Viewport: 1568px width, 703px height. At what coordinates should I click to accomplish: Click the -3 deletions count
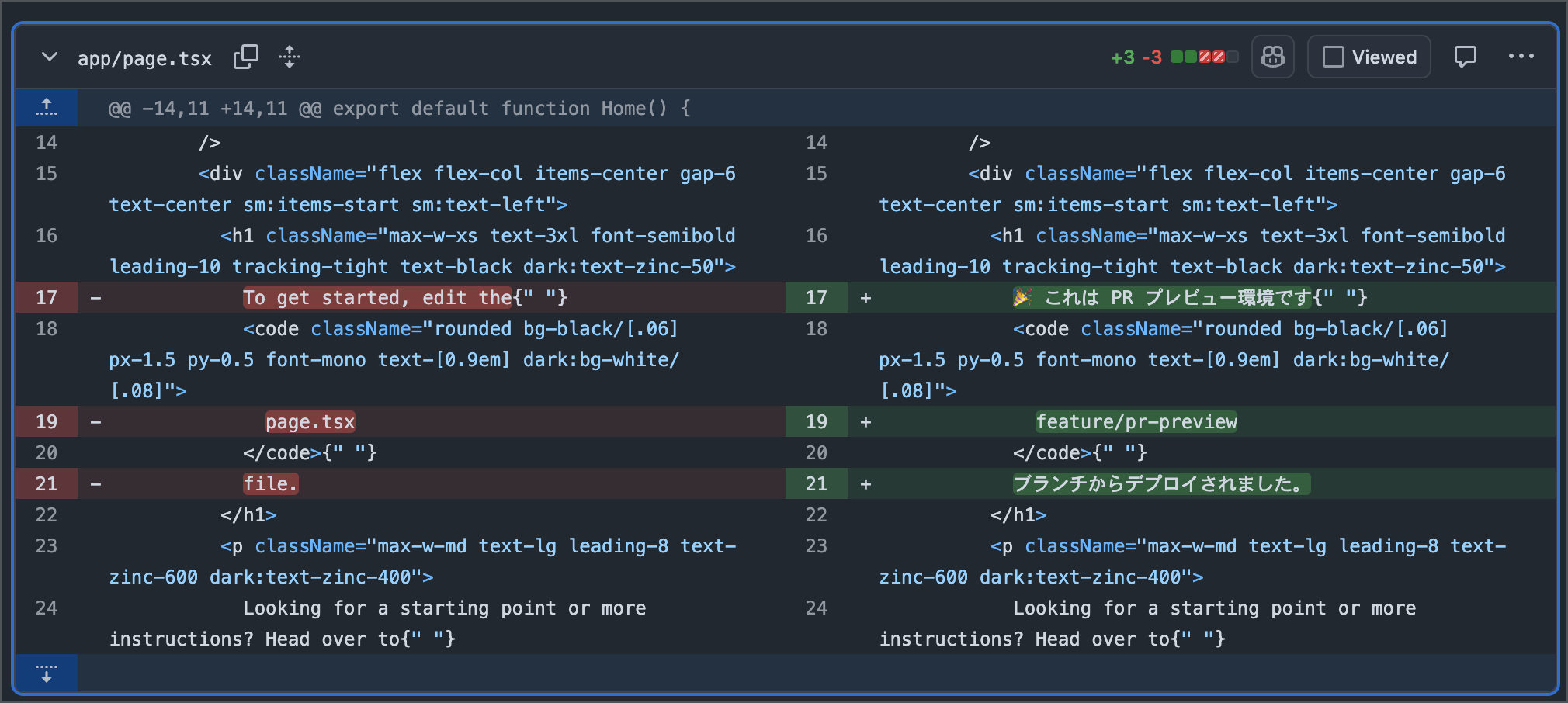(x=1151, y=57)
